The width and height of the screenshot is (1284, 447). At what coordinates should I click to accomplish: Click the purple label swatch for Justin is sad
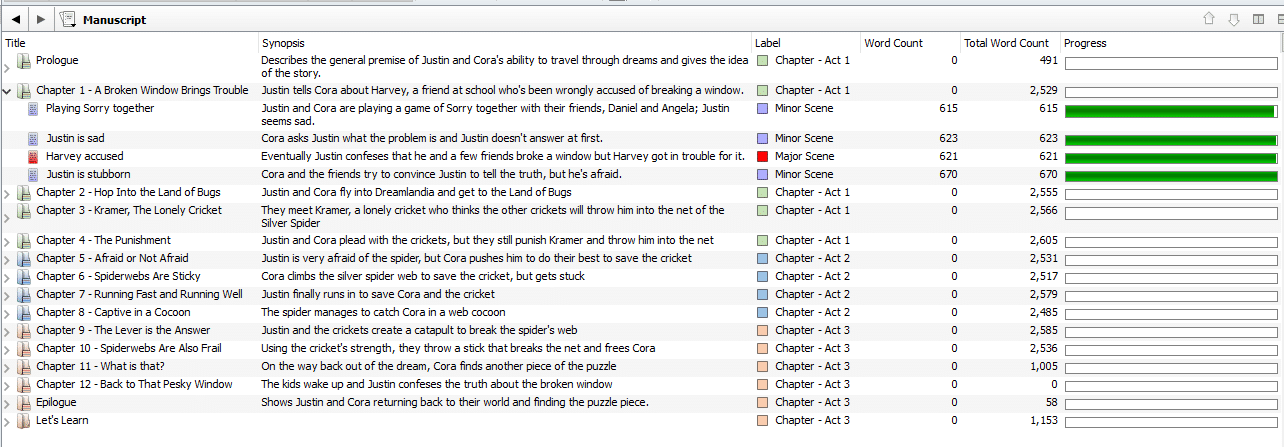pyautogui.click(x=763, y=139)
